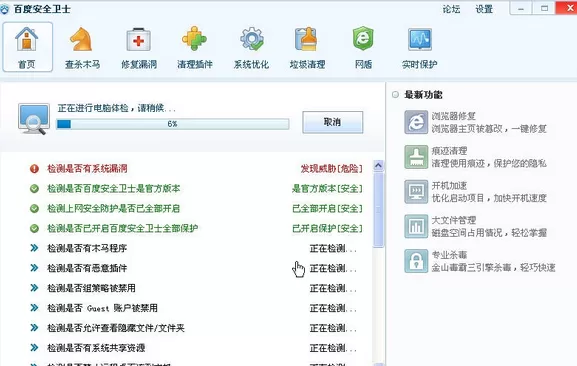
Task: Open 修复漏洞 first-aid kit icon
Action: 138,39
